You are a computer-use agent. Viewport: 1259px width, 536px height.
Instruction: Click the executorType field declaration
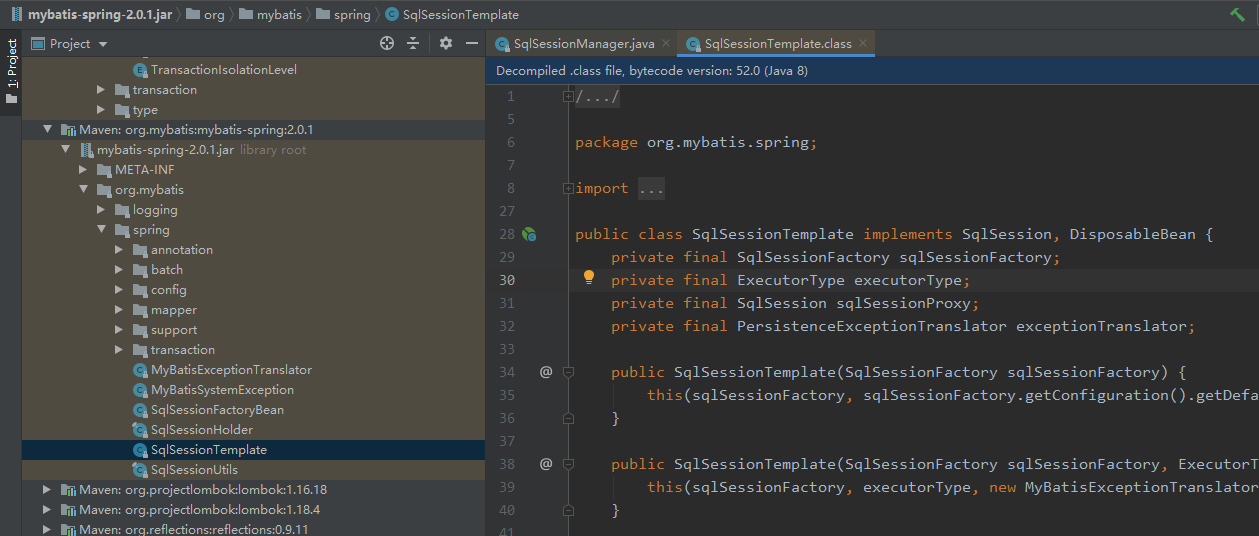(x=791, y=280)
